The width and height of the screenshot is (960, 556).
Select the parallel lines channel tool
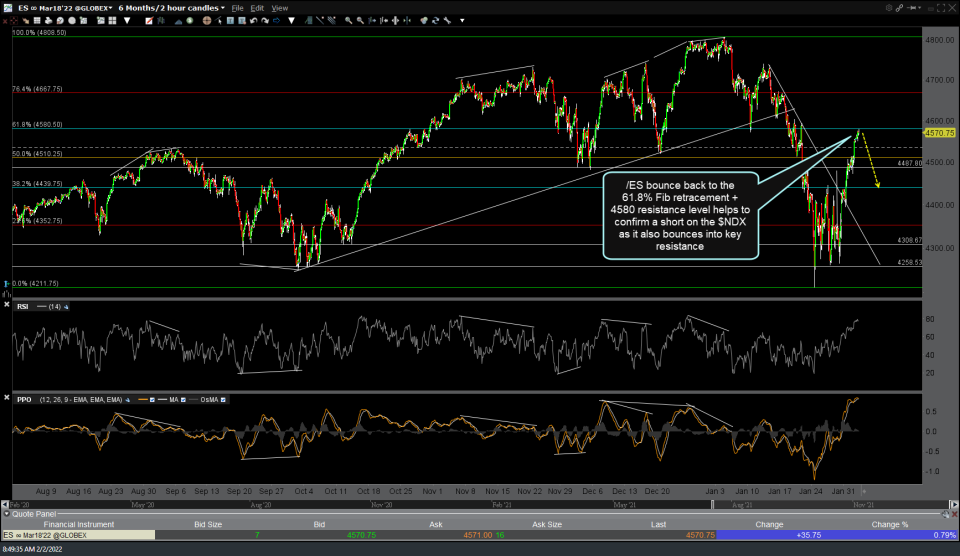(331, 20)
